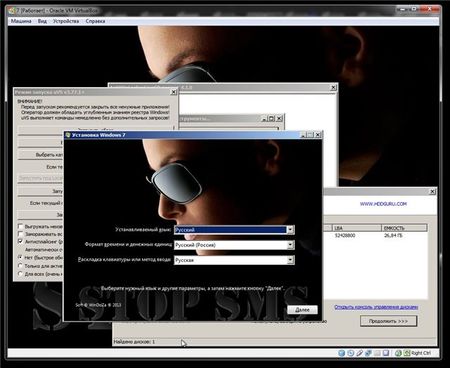Click the Продолжить >>> button
450x368 pixels.
(388, 321)
